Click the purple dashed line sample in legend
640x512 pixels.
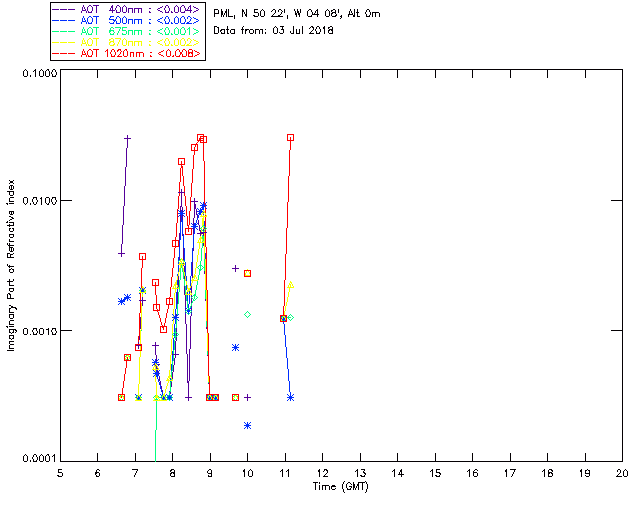point(64,9)
